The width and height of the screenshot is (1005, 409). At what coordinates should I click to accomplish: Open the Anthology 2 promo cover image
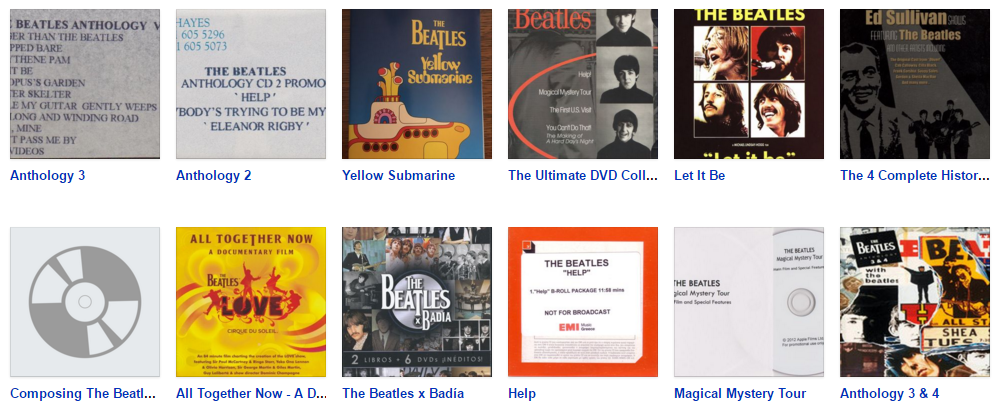pyautogui.click(x=251, y=84)
